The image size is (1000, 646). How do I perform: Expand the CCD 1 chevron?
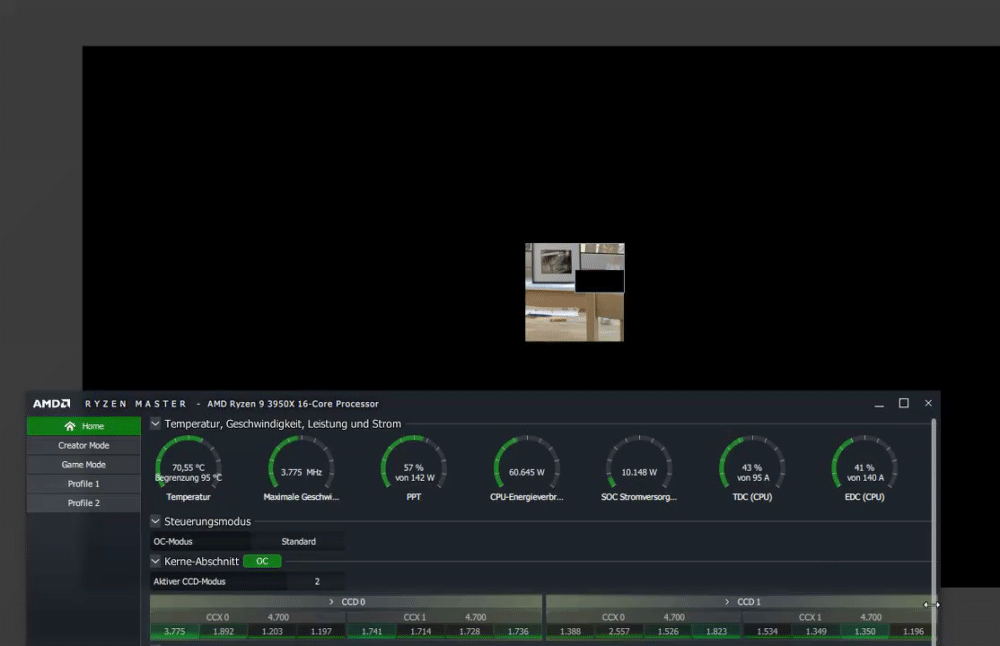(x=726, y=601)
